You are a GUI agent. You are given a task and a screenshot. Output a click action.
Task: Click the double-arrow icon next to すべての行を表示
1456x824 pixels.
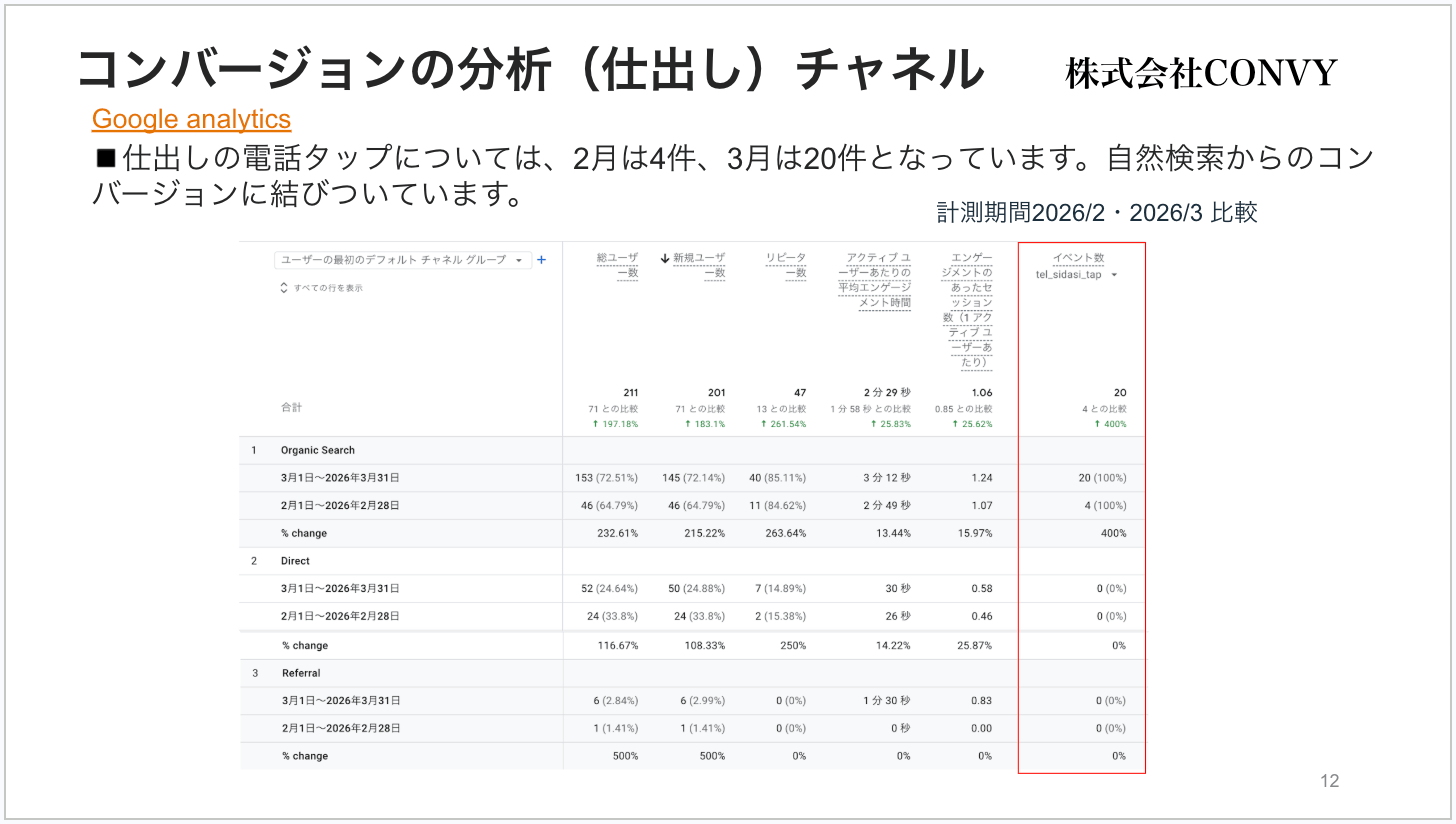(x=283, y=287)
